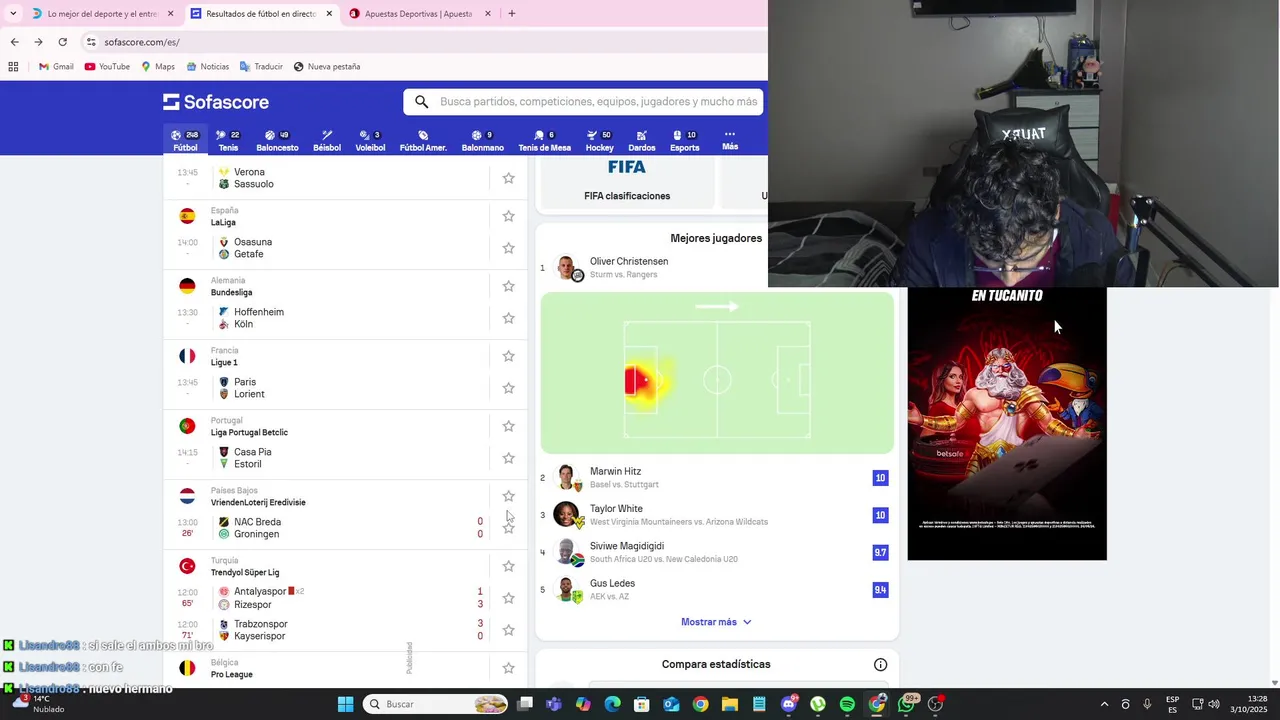Viewport: 1280px width, 720px height.
Task: Open the info icon beside Compara estadísticas
Action: 880,665
